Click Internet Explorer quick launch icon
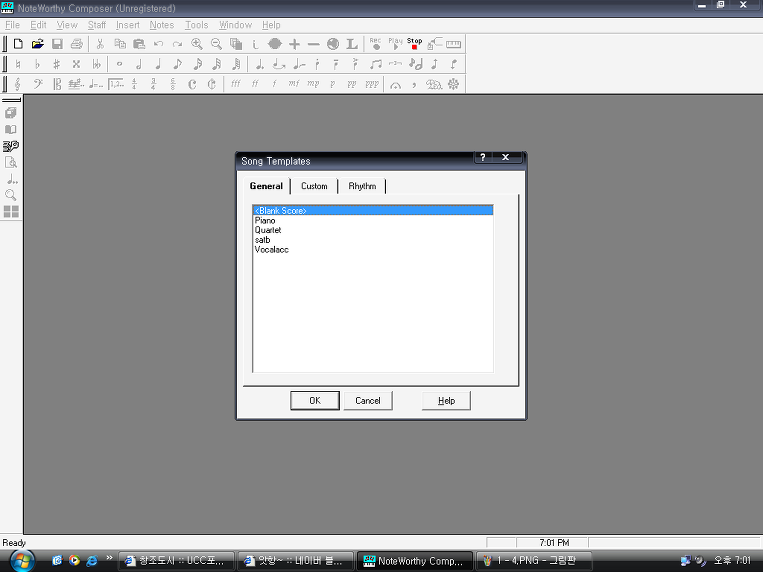This screenshot has height=572, width=763. [x=91, y=561]
